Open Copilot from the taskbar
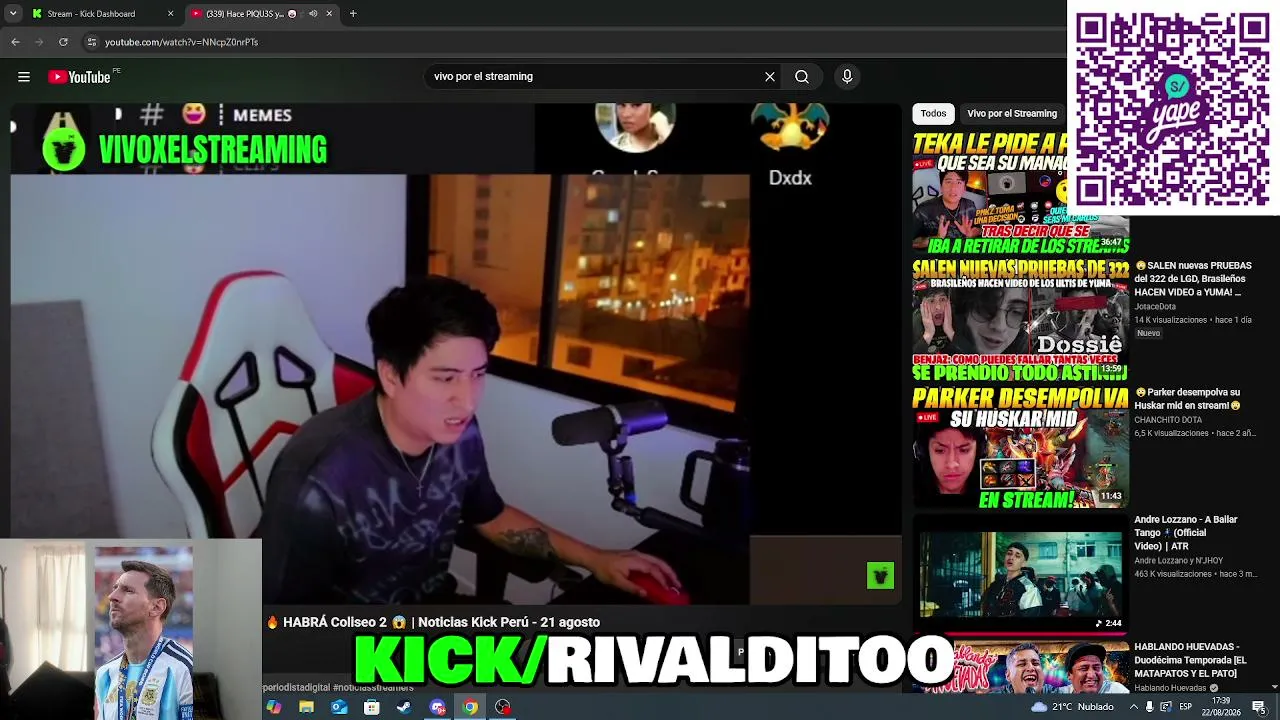 tap(274, 707)
